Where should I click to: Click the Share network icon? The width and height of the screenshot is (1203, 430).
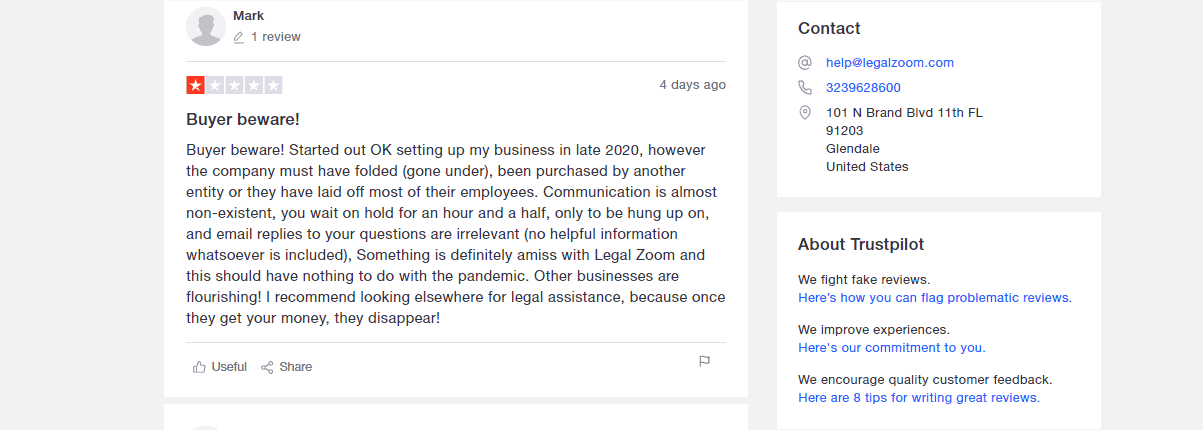click(x=267, y=367)
